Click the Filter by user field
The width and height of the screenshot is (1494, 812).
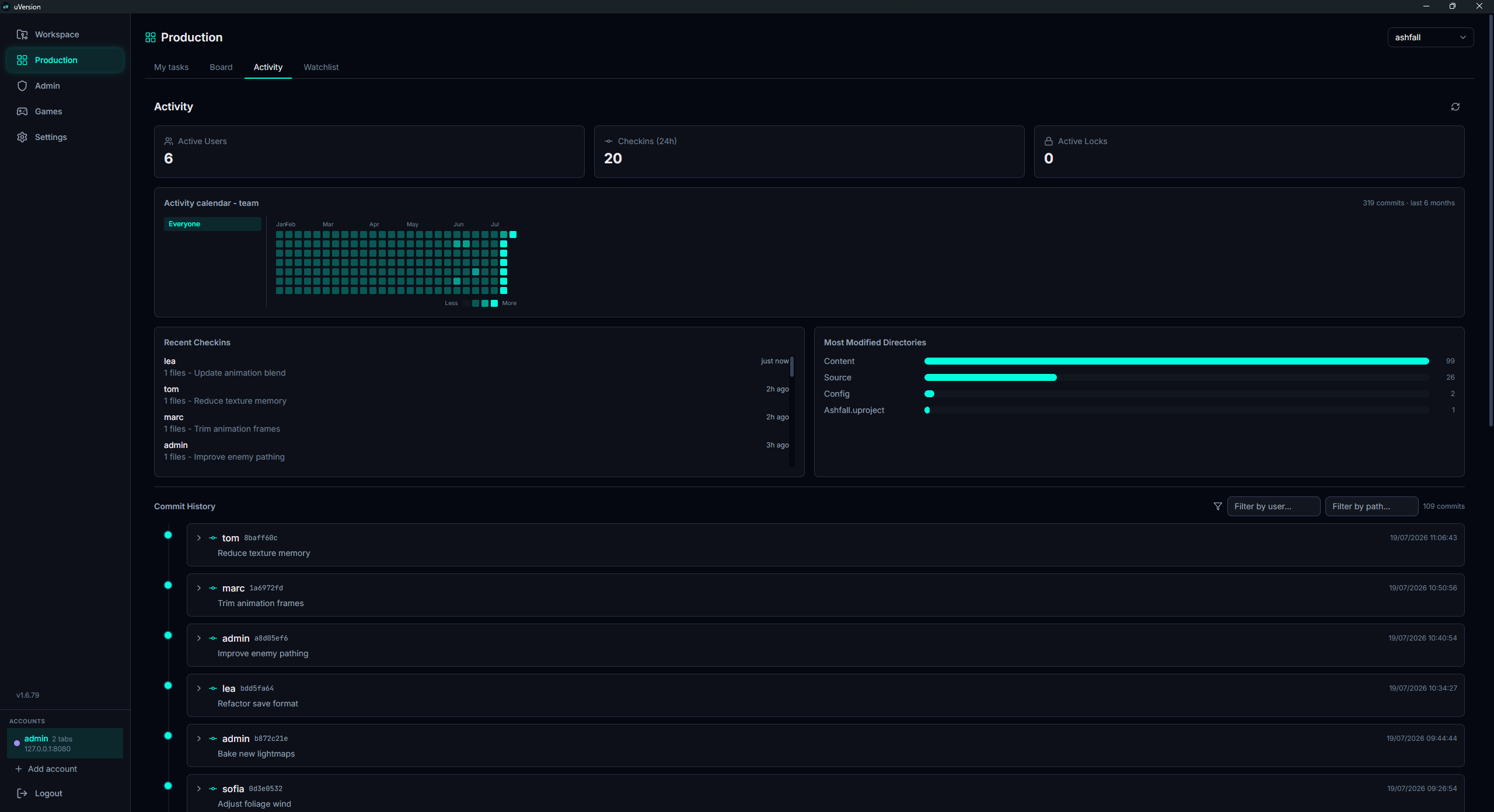coord(1273,506)
